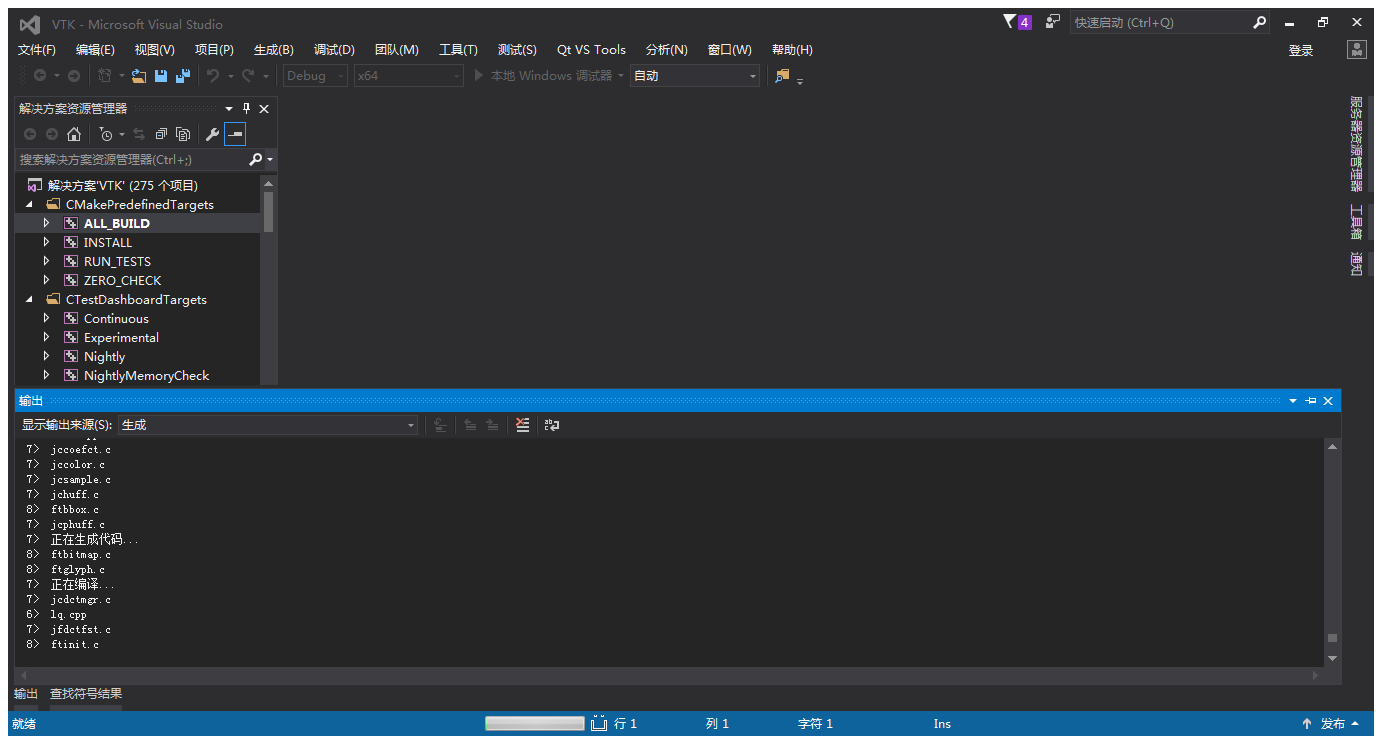Click the quick launch search magnifier

click(1259, 22)
